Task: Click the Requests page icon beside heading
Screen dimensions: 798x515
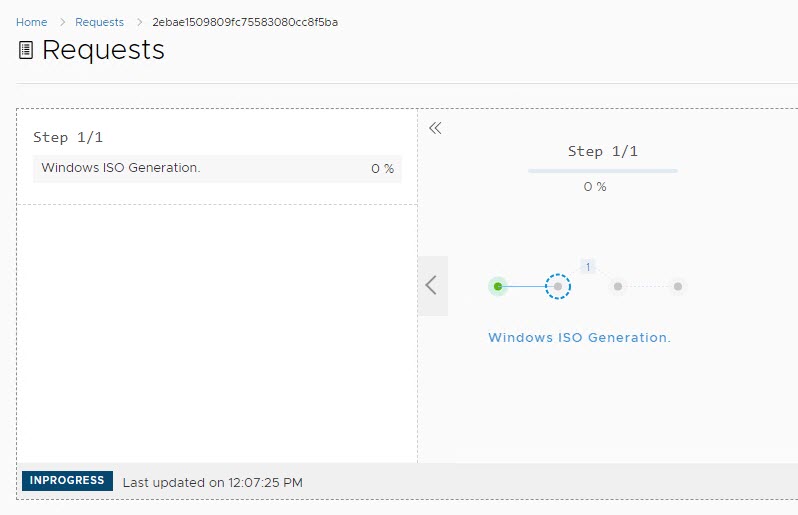Action: tap(26, 50)
